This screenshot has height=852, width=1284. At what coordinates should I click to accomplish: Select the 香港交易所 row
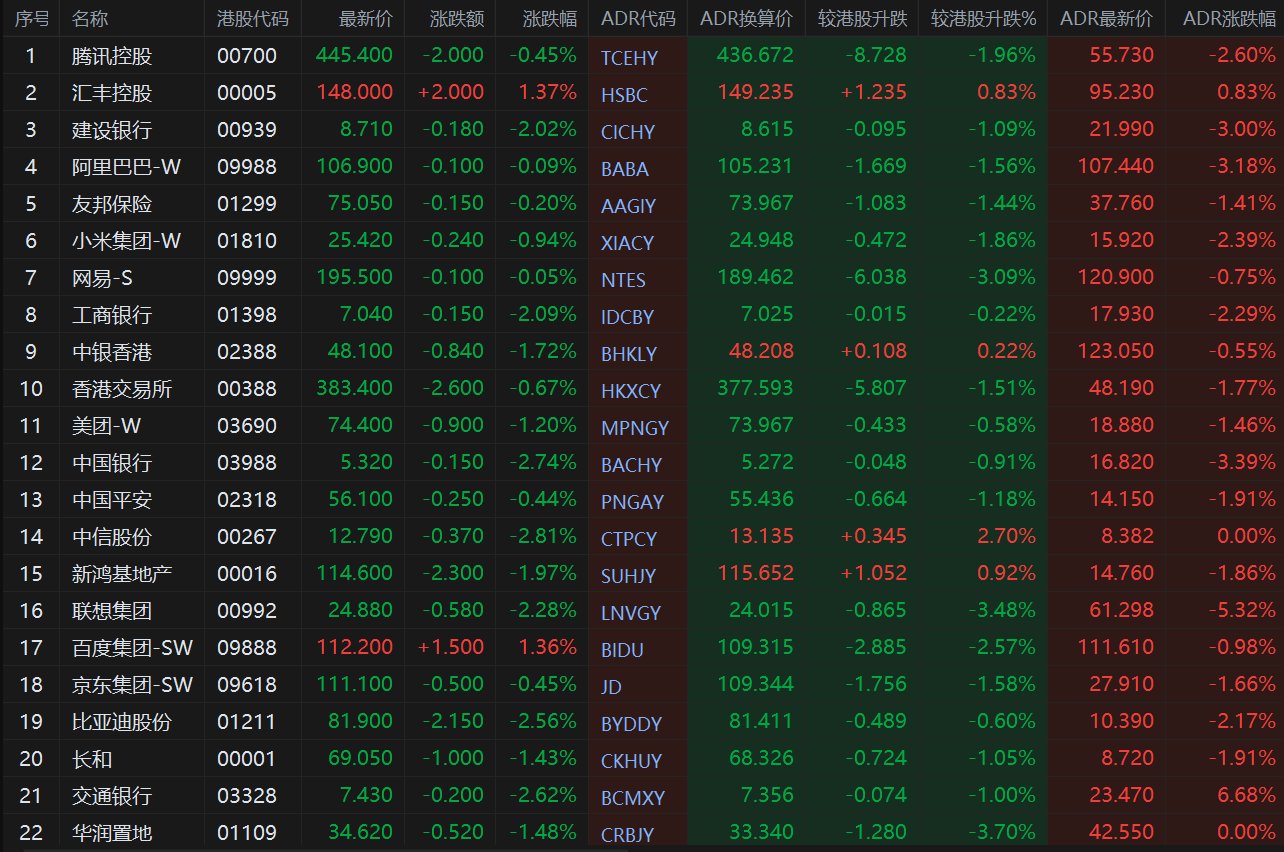click(642, 389)
